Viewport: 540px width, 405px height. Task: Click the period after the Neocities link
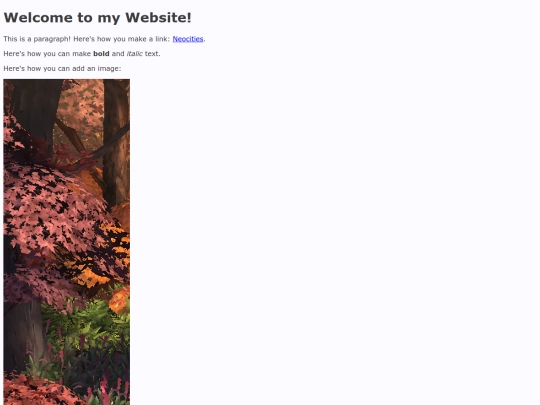coord(204,39)
